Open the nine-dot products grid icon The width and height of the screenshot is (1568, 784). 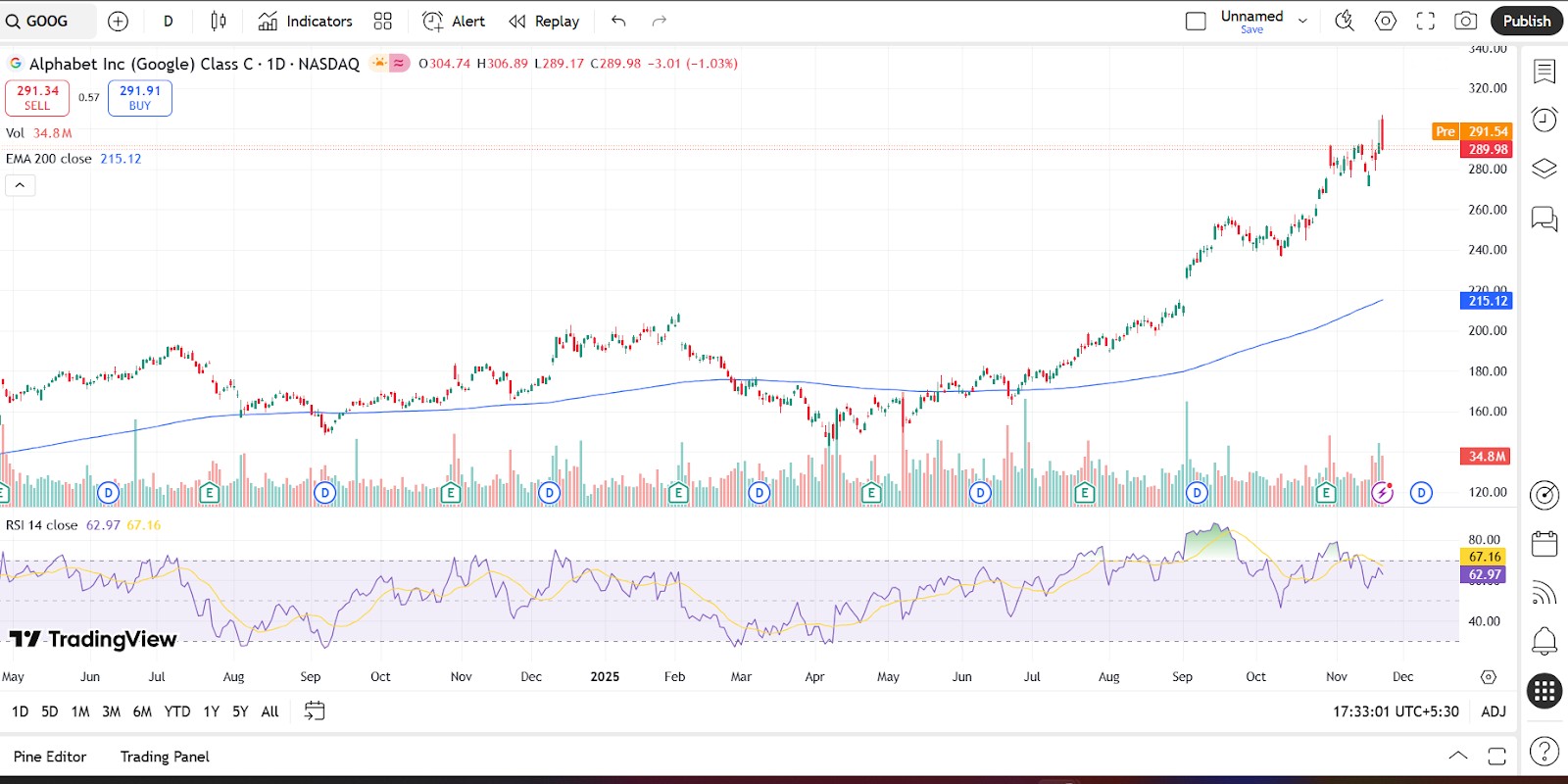click(x=1544, y=691)
